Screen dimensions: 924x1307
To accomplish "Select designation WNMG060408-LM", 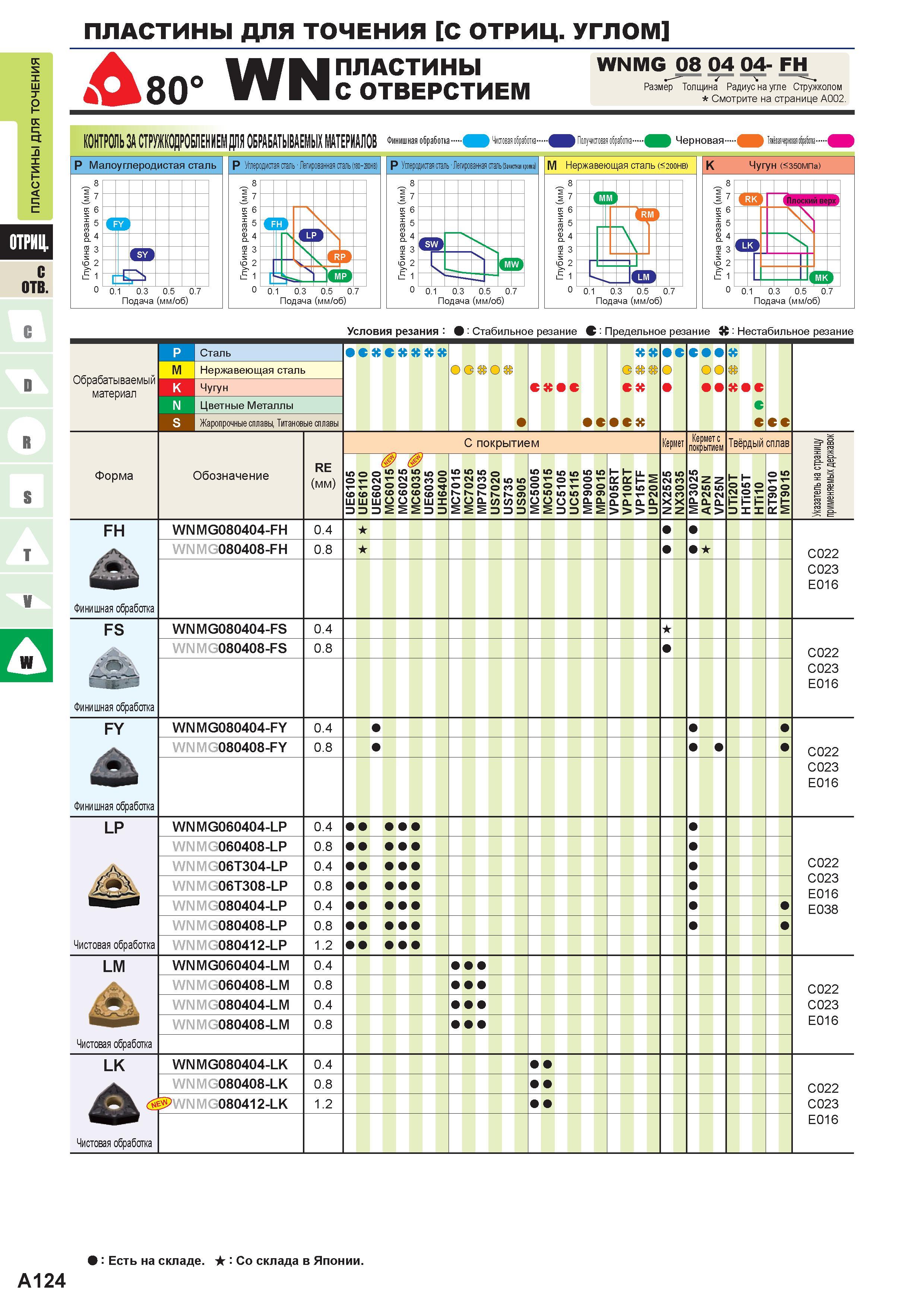I will pos(231,985).
